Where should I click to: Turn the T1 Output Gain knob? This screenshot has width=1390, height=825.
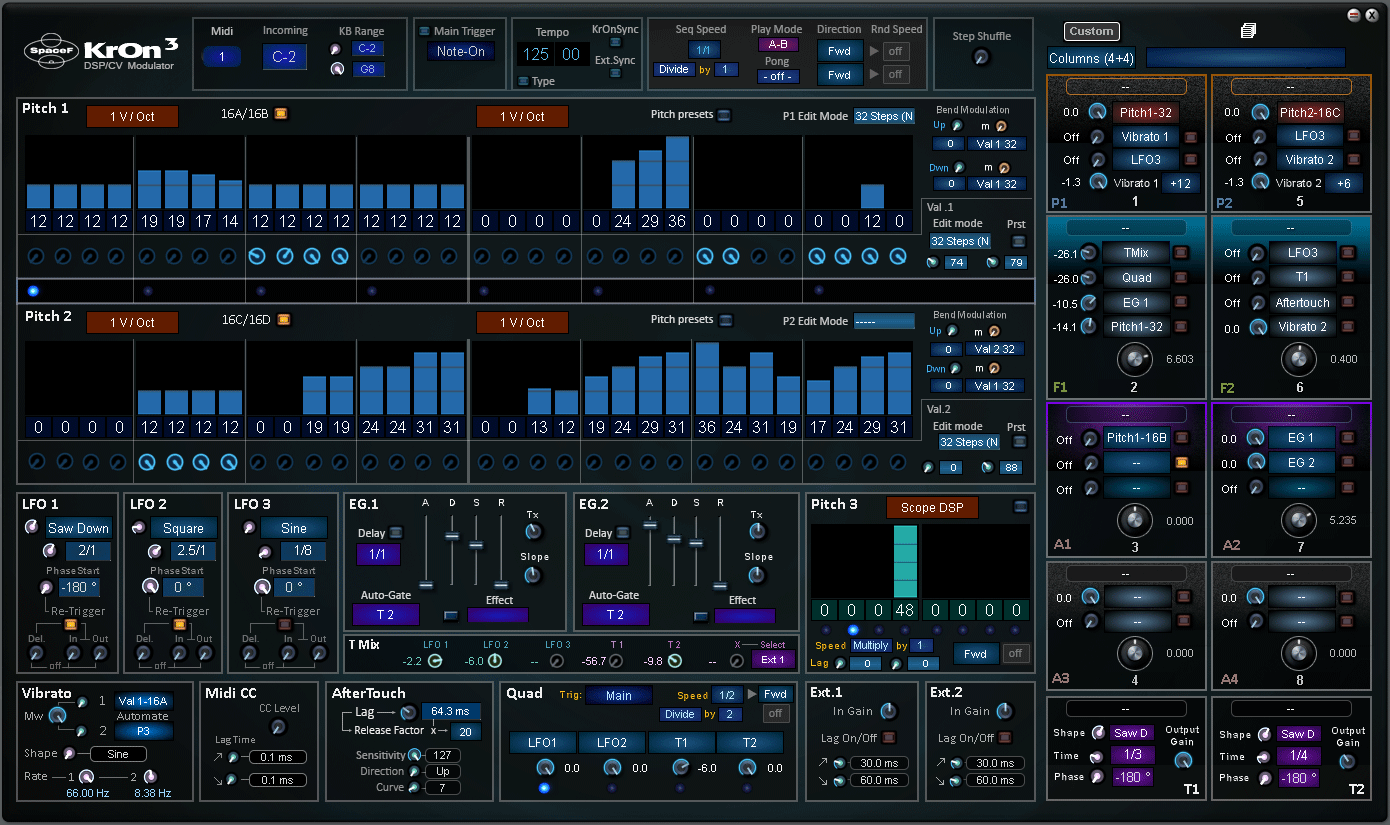[1185, 761]
